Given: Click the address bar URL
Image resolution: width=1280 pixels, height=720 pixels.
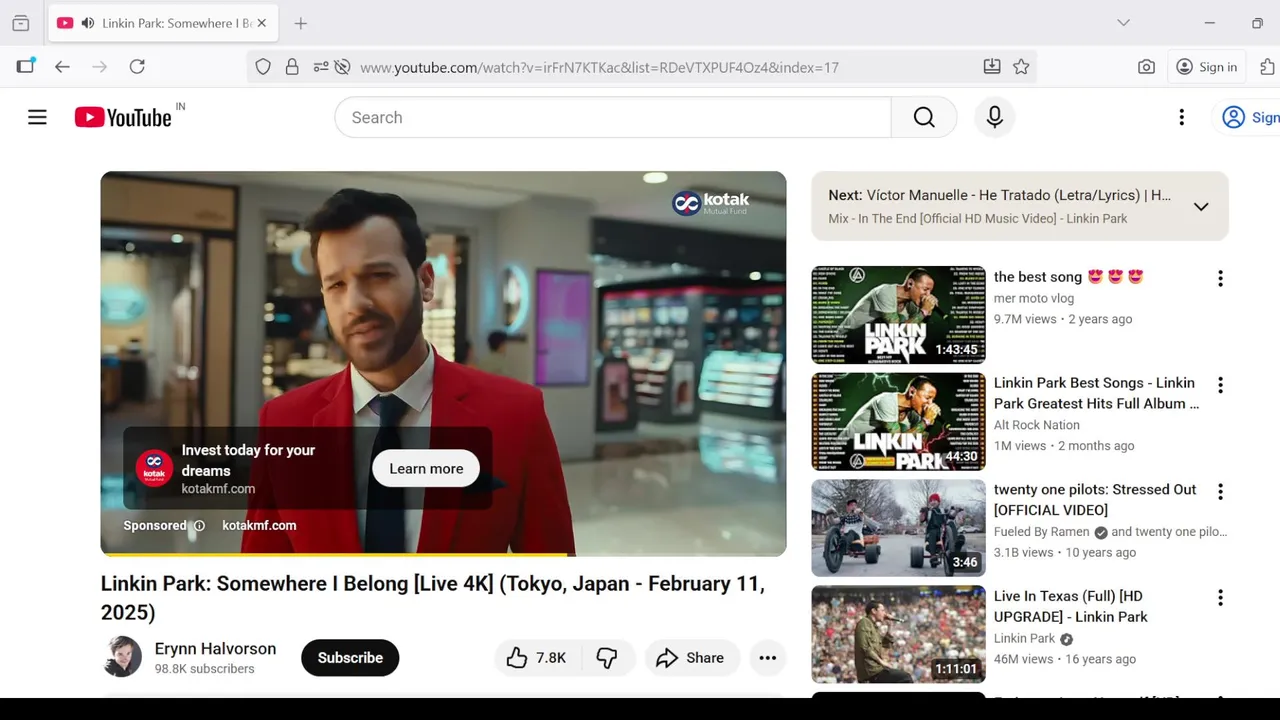Looking at the screenshot, I should [x=599, y=68].
